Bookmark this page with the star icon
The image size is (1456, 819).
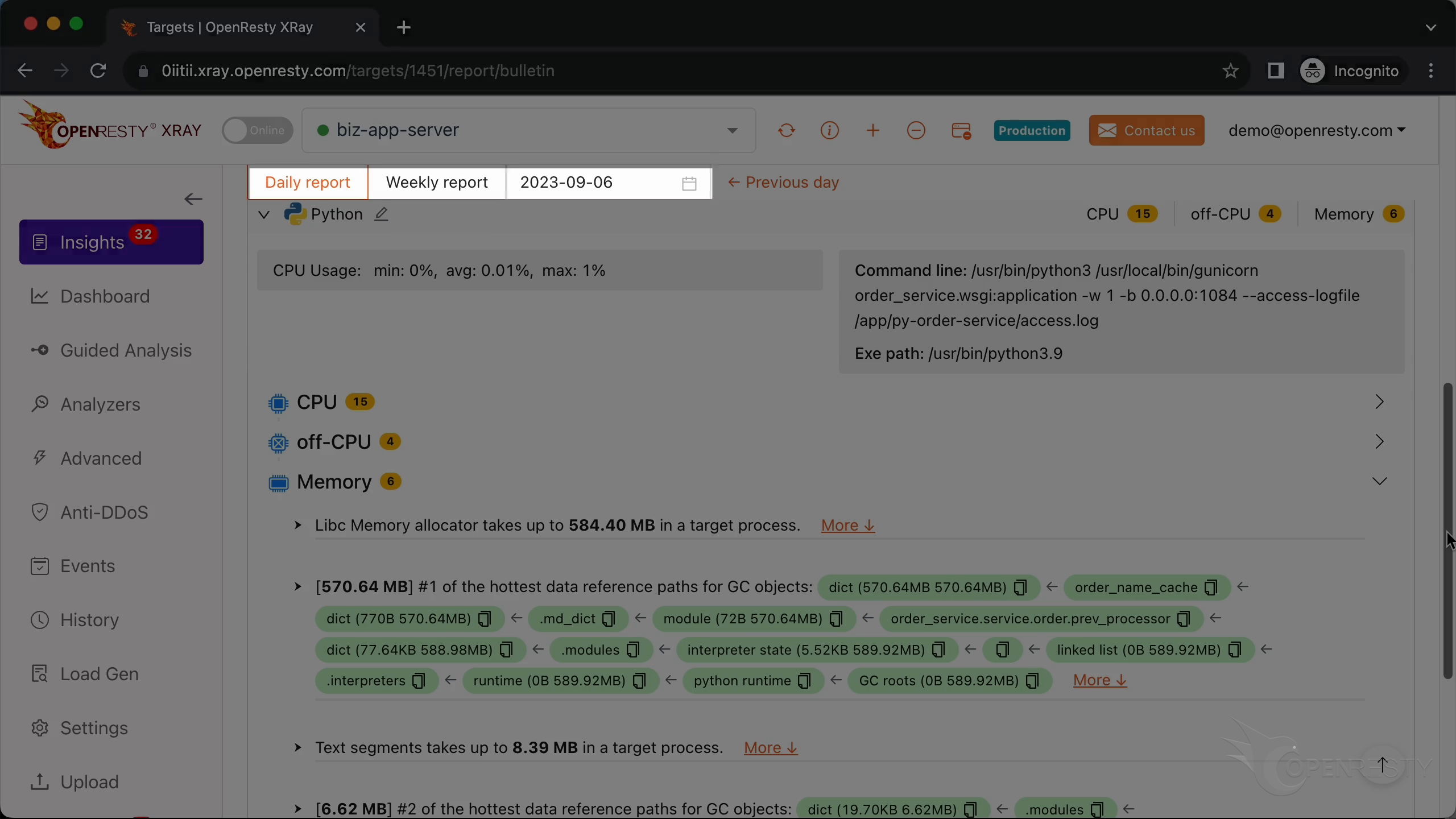pos(1230,71)
